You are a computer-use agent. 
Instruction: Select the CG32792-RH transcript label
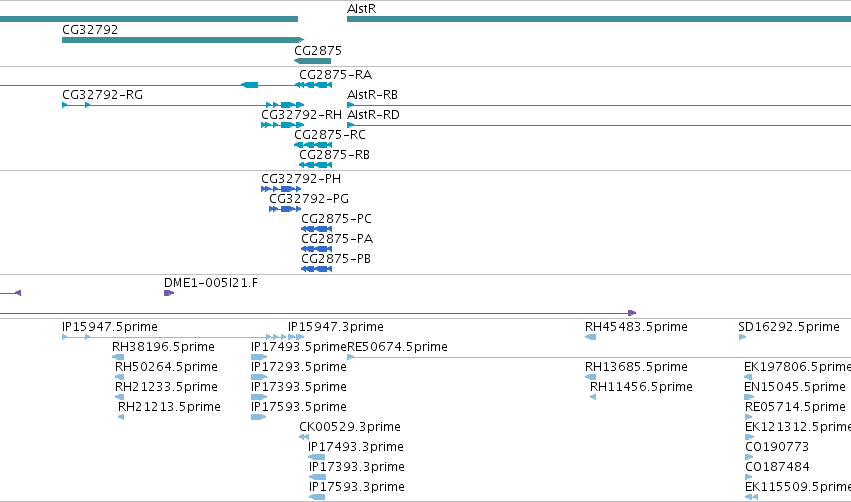301,115
